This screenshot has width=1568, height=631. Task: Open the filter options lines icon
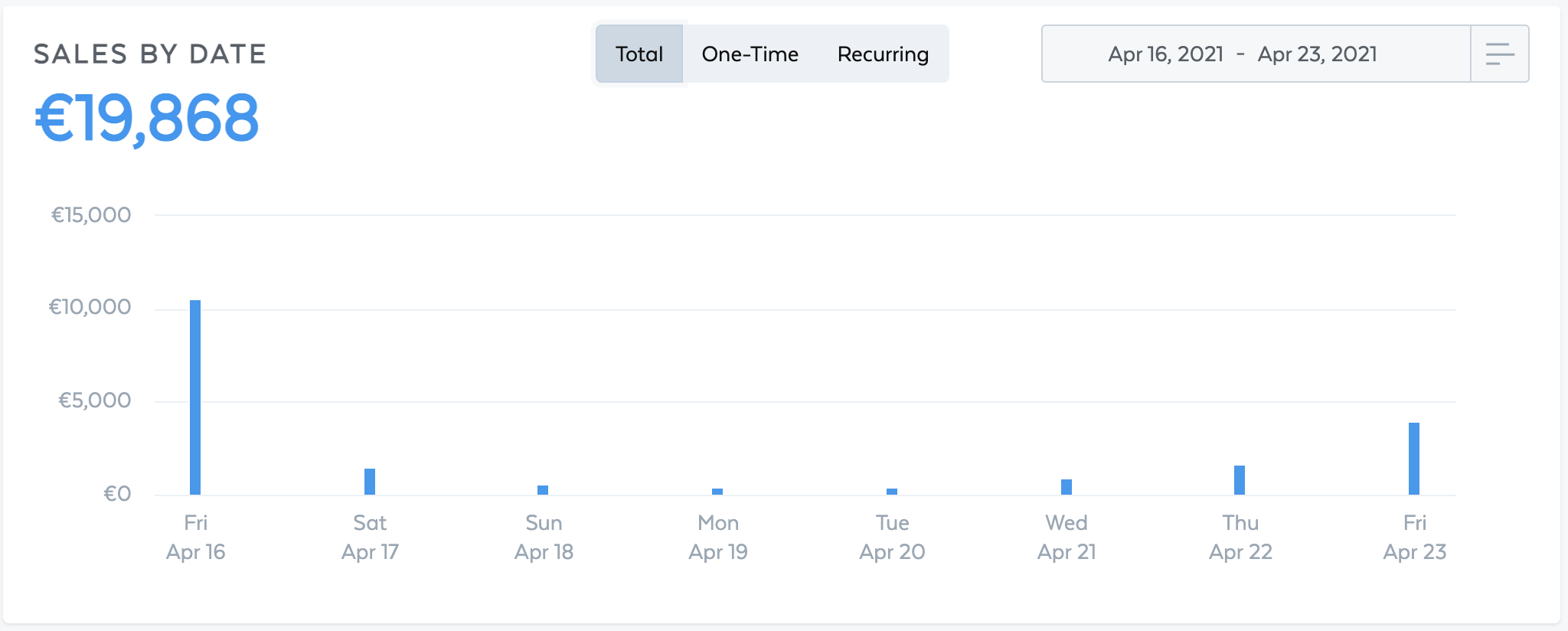(1500, 54)
